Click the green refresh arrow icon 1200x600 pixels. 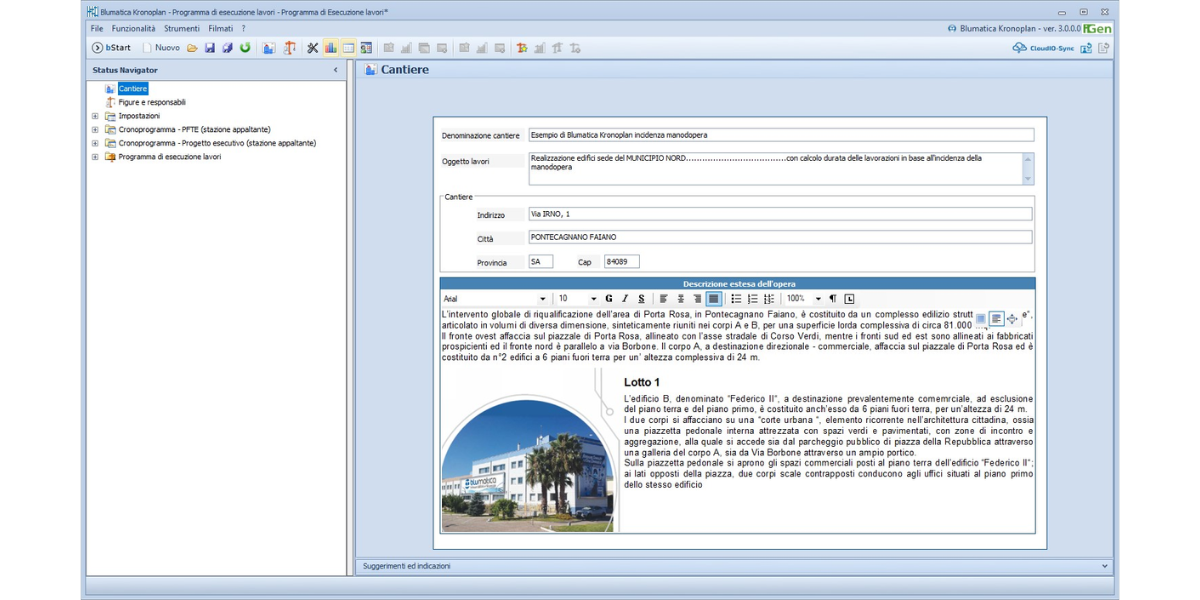pyautogui.click(x=245, y=48)
